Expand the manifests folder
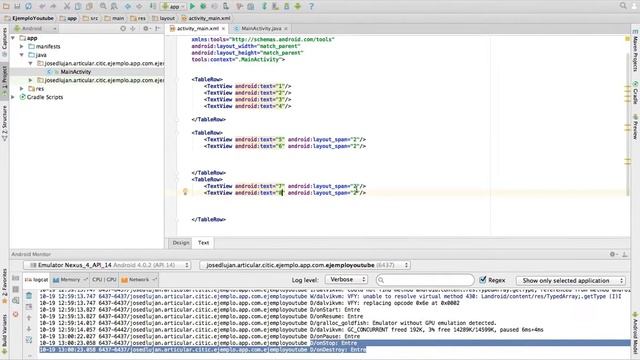 coord(22,47)
